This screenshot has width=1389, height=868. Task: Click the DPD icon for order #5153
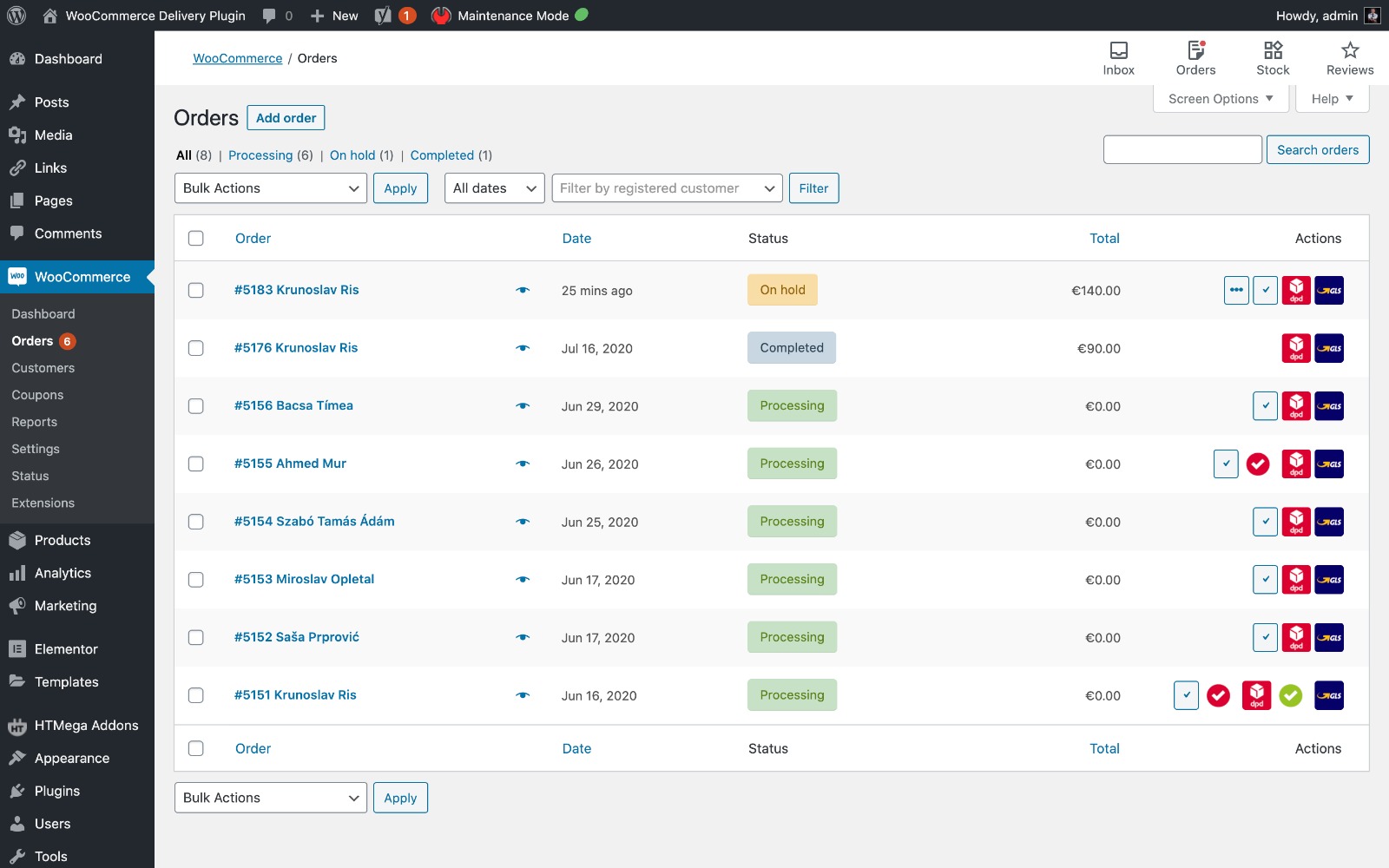point(1296,579)
